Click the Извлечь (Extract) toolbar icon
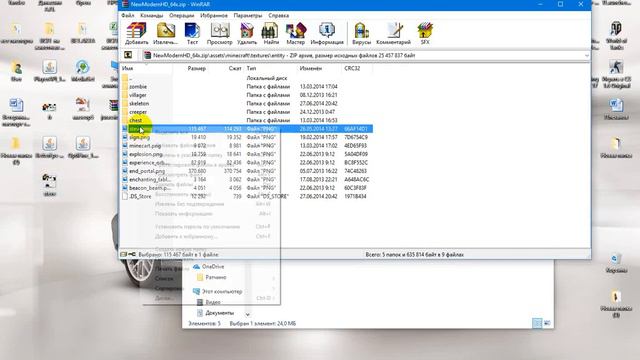The image size is (640, 360). pyautogui.click(x=165, y=33)
